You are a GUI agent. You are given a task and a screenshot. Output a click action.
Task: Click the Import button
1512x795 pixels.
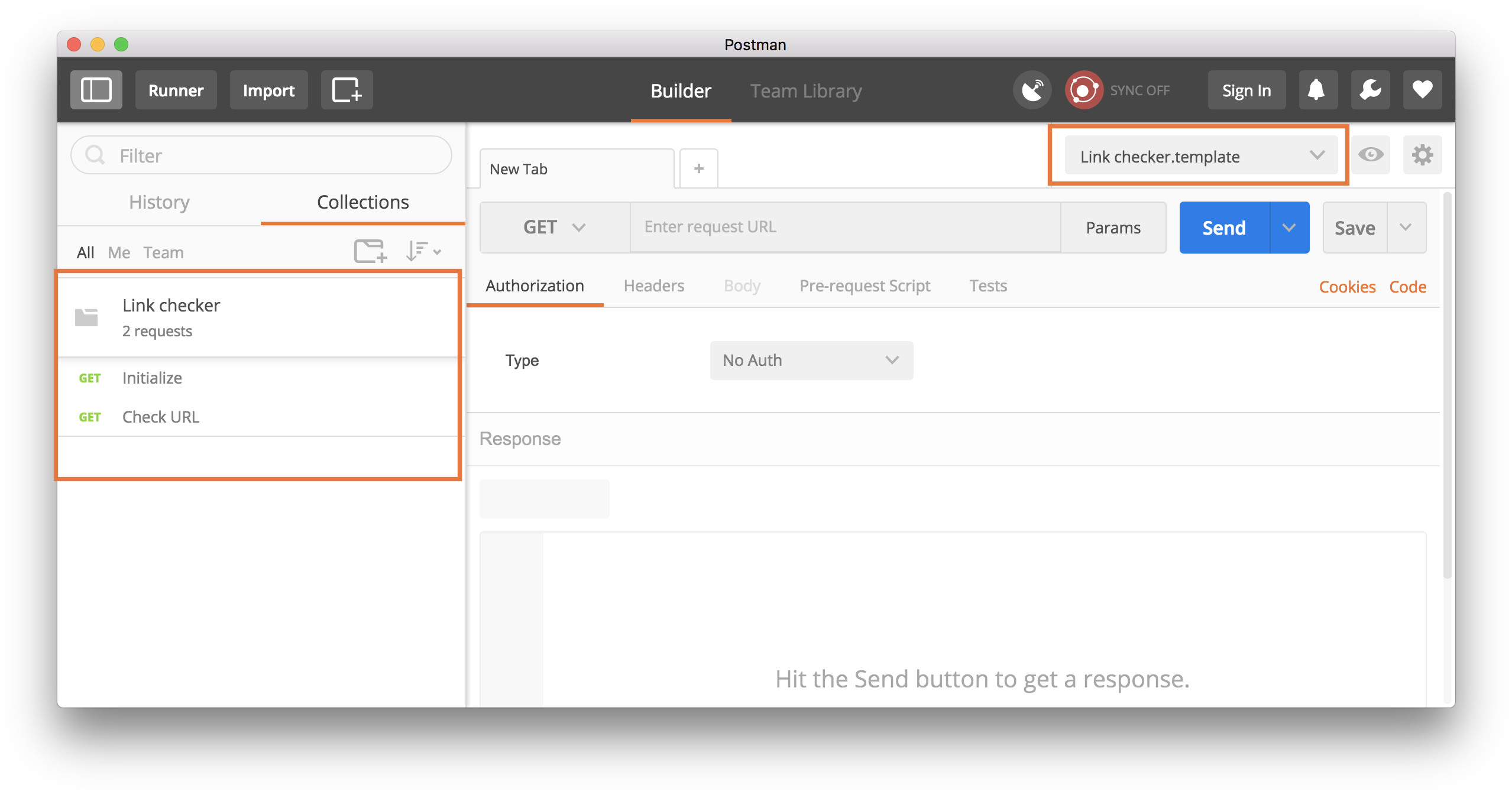point(268,90)
